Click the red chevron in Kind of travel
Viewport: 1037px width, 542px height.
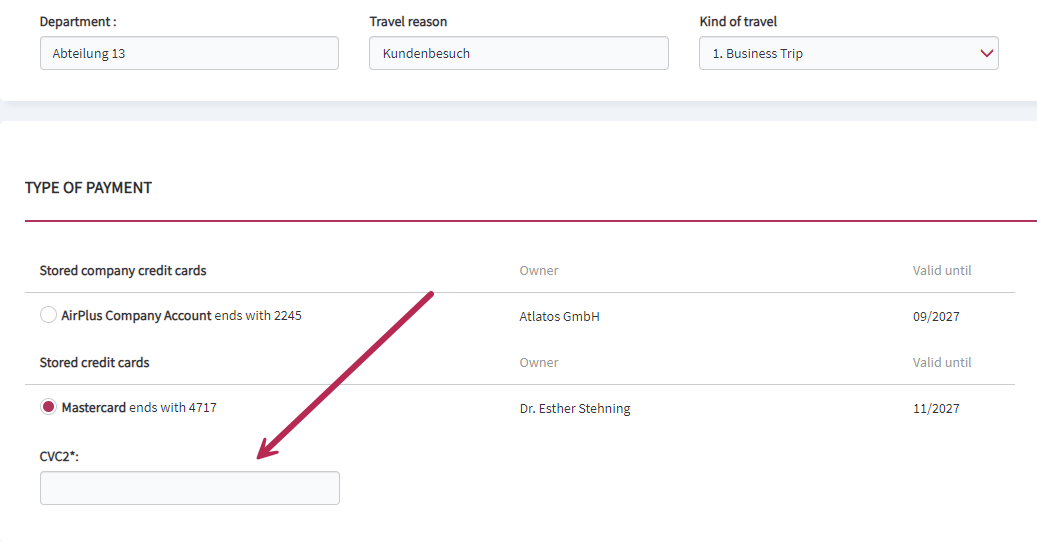coord(986,54)
